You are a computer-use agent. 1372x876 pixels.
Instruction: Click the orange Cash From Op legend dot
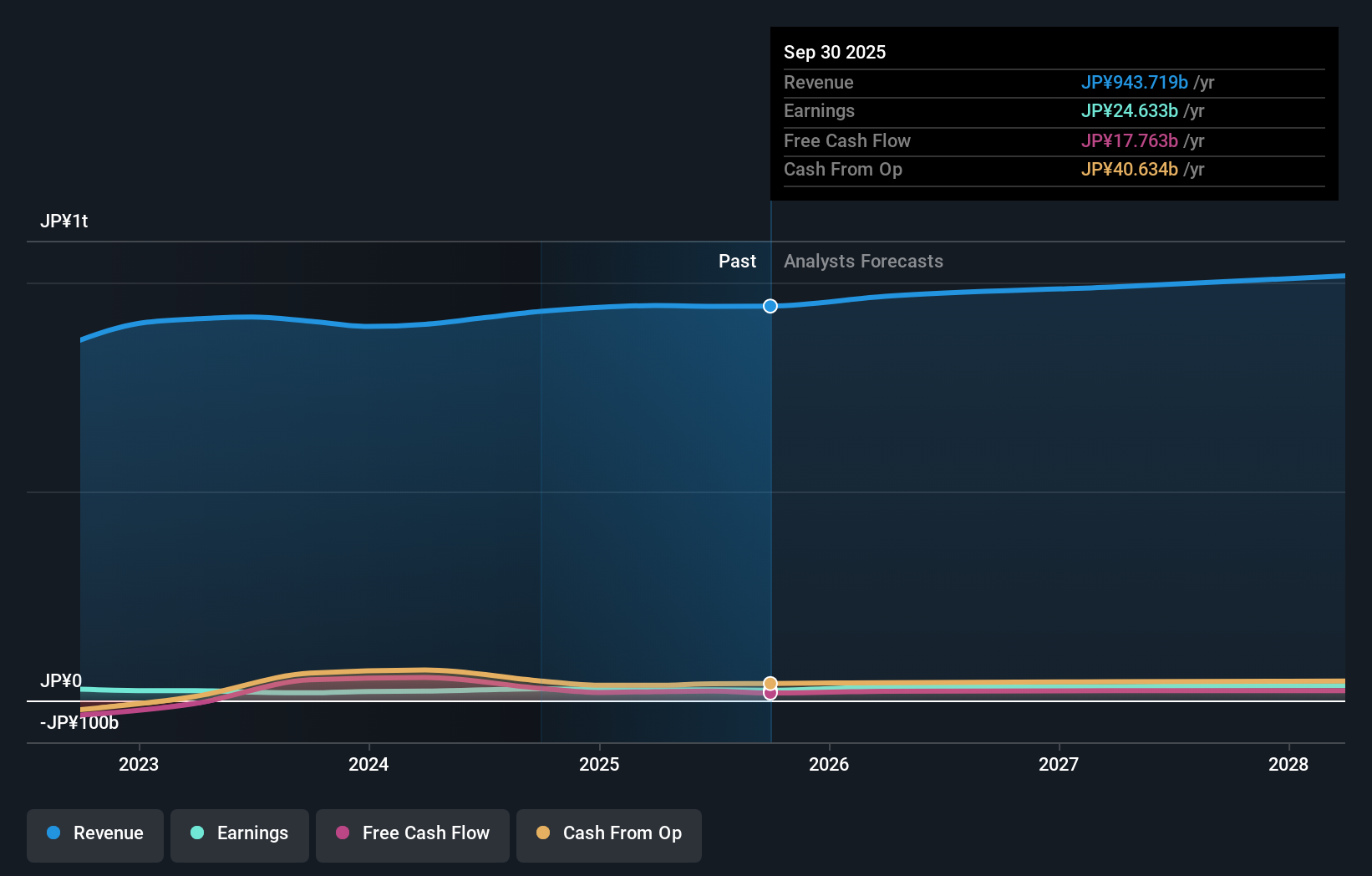pos(543,833)
